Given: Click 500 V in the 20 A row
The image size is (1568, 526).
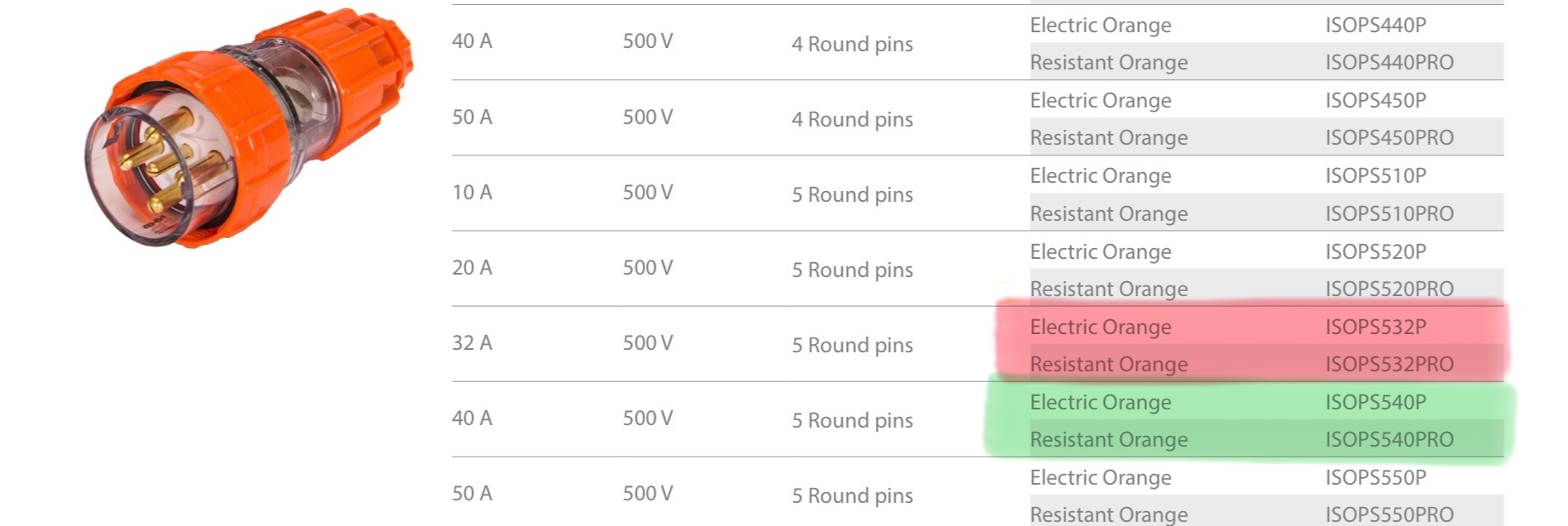Looking at the screenshot, I should tap(648, 267).
